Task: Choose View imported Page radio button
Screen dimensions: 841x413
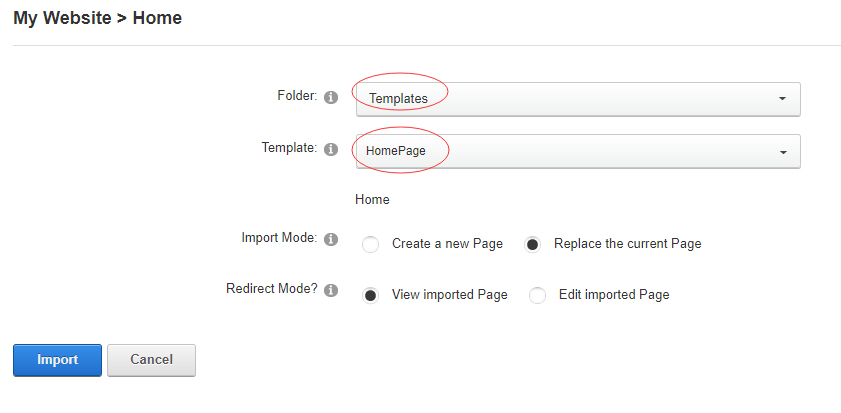Action: [x=371, y=295]
